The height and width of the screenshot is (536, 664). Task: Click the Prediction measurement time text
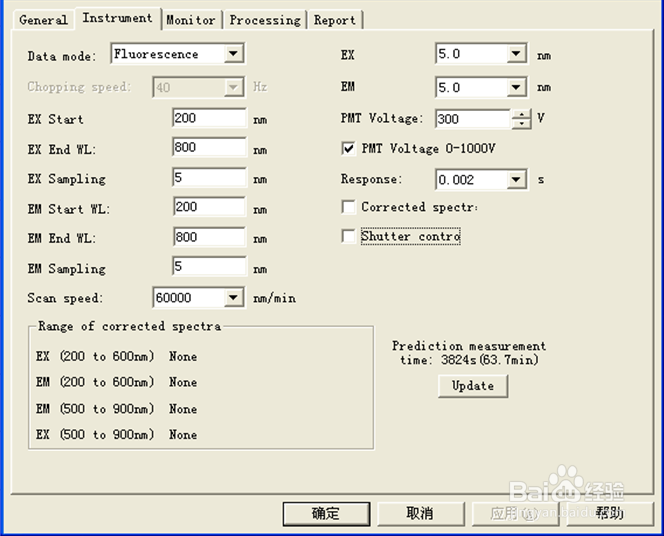pyautogui.click(x=469, y=353)
